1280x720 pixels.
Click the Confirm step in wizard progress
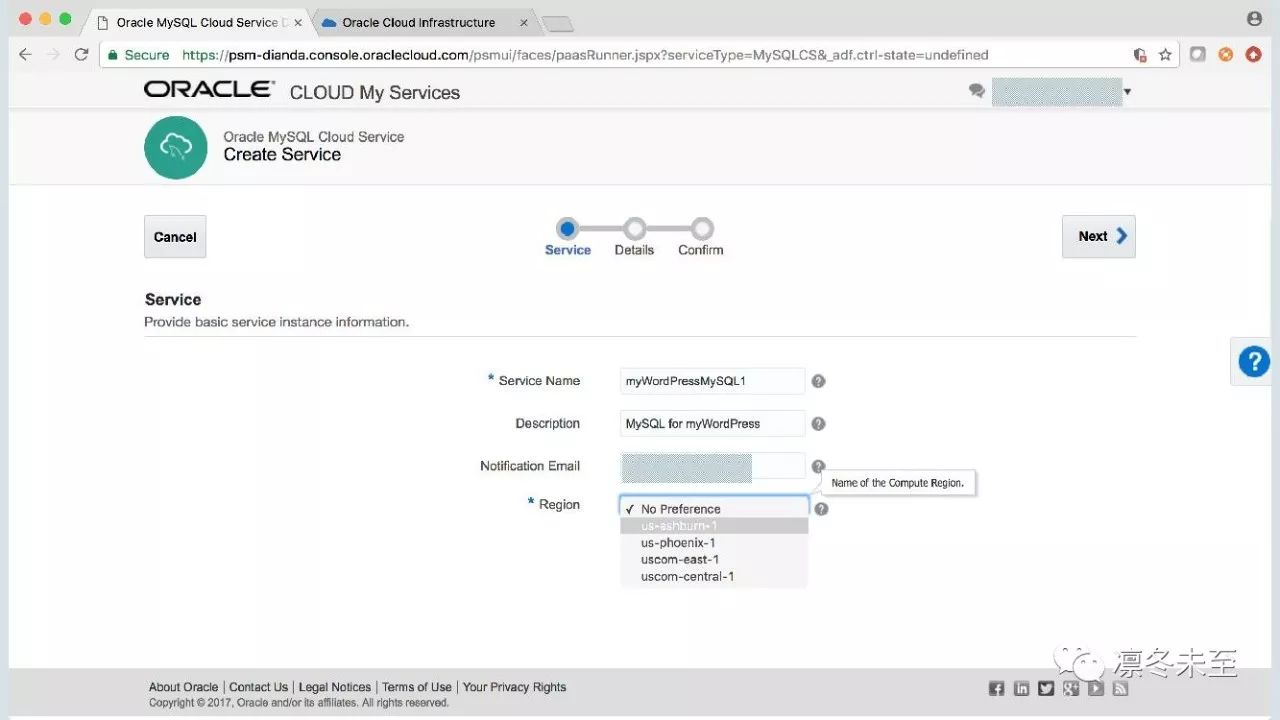point(701,238)
